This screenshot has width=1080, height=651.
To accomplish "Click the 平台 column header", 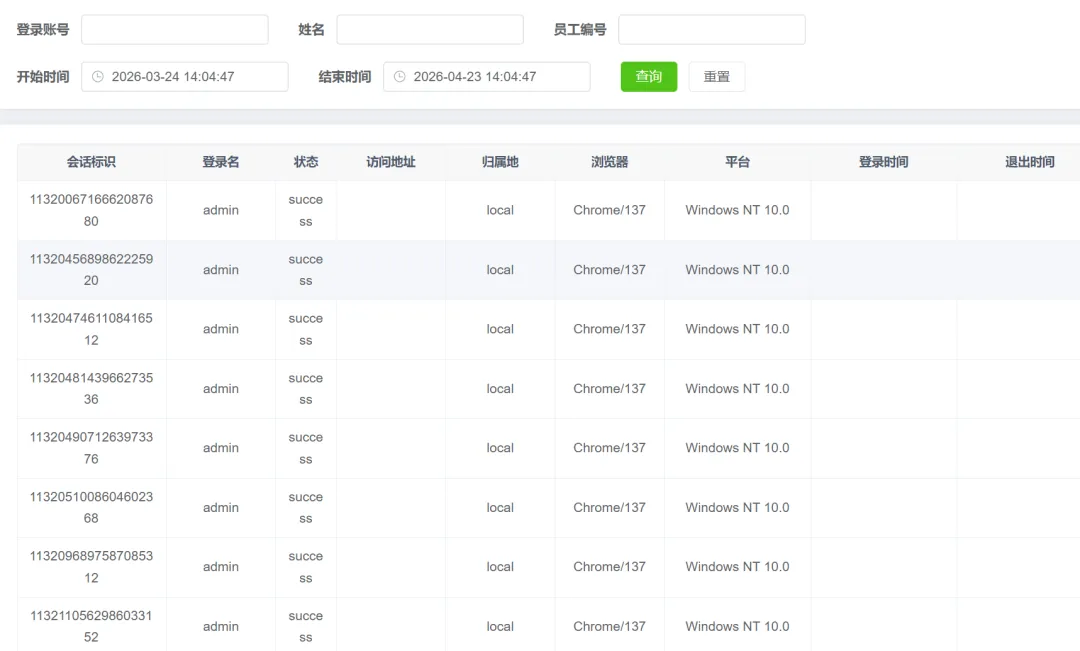I will click(737, 162).
